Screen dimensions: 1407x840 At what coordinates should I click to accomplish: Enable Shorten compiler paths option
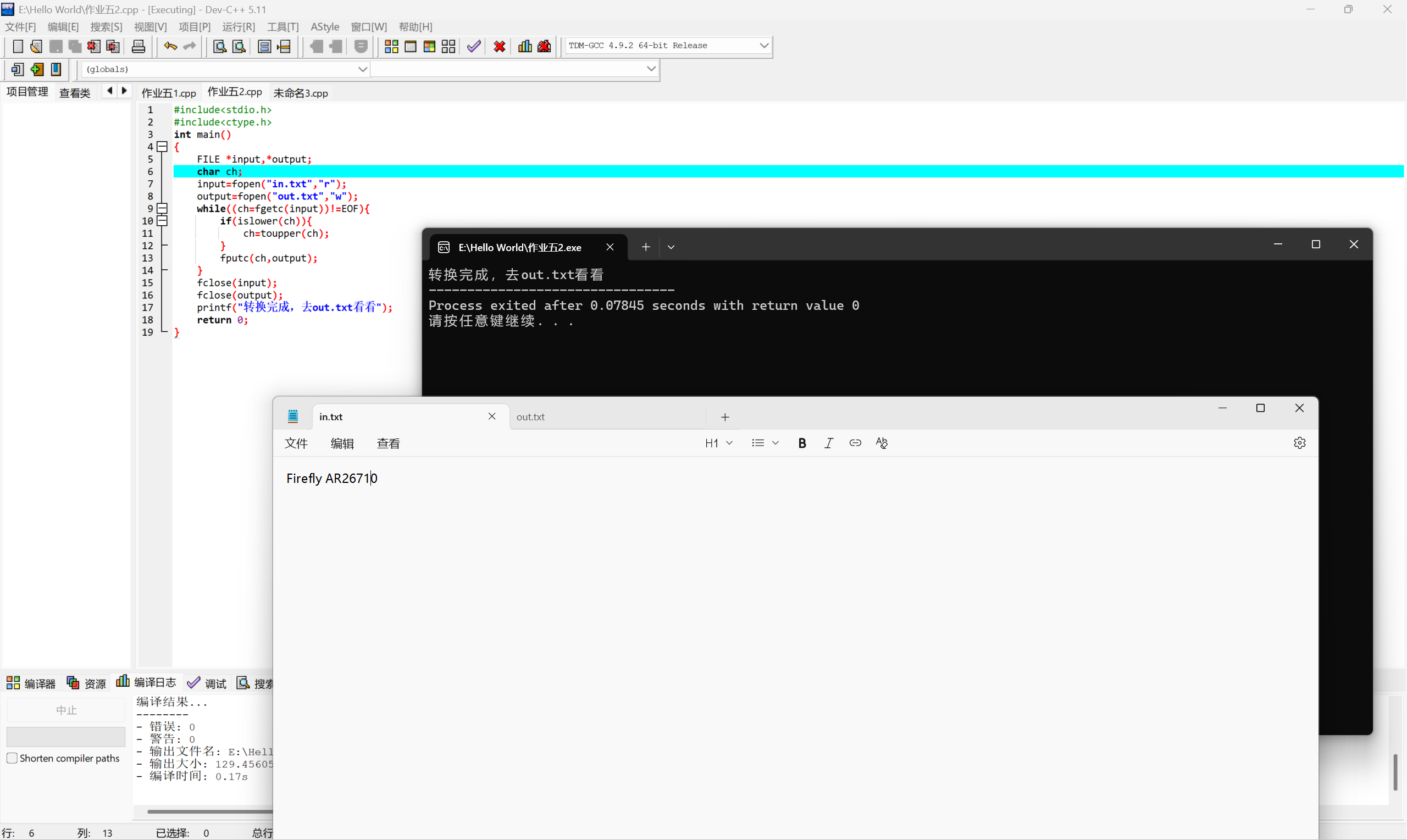[12, 758]
